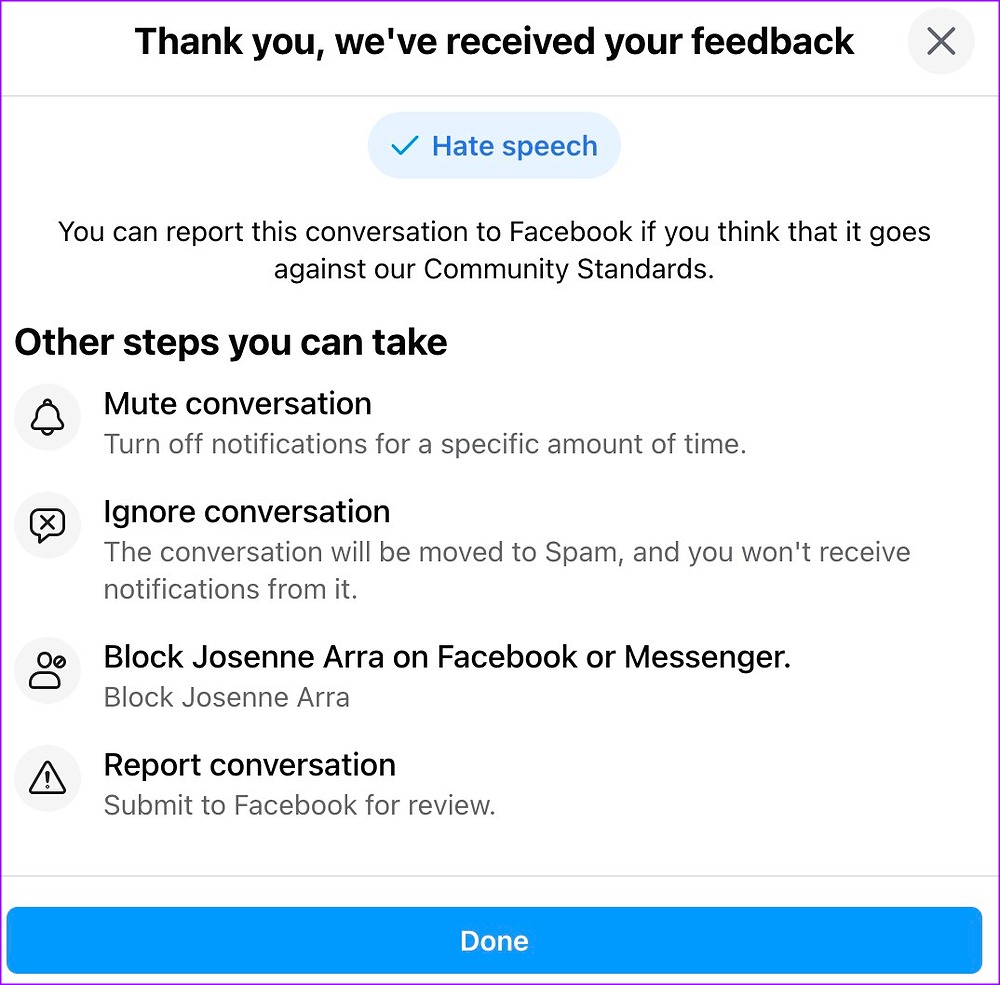This screenshot has height=985, width=1000.
Task: Click the blue Done button
Action: click(494, 940)
